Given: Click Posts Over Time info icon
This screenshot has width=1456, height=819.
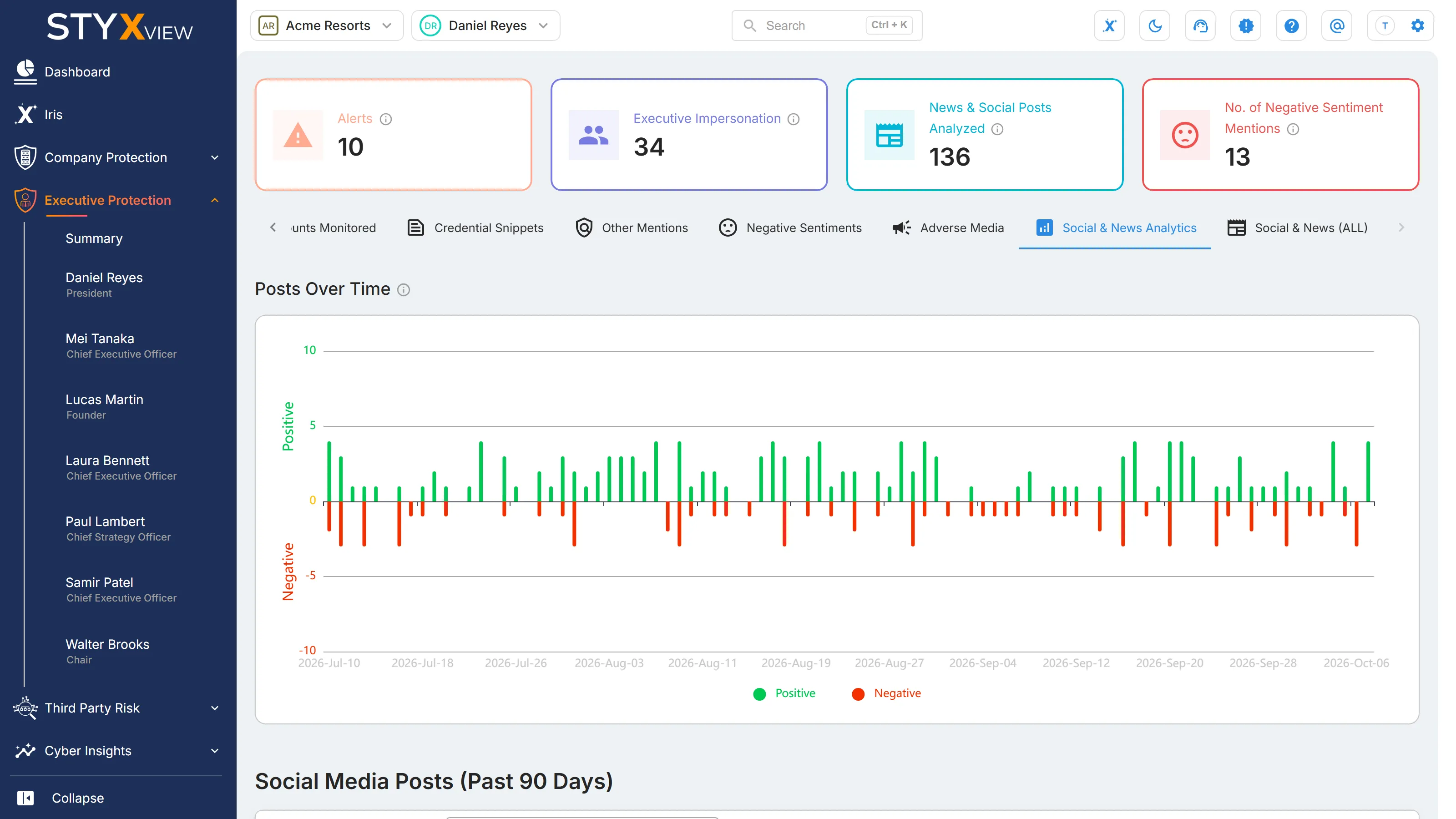Looking at the screenshot, I should [x=404, y=290].
